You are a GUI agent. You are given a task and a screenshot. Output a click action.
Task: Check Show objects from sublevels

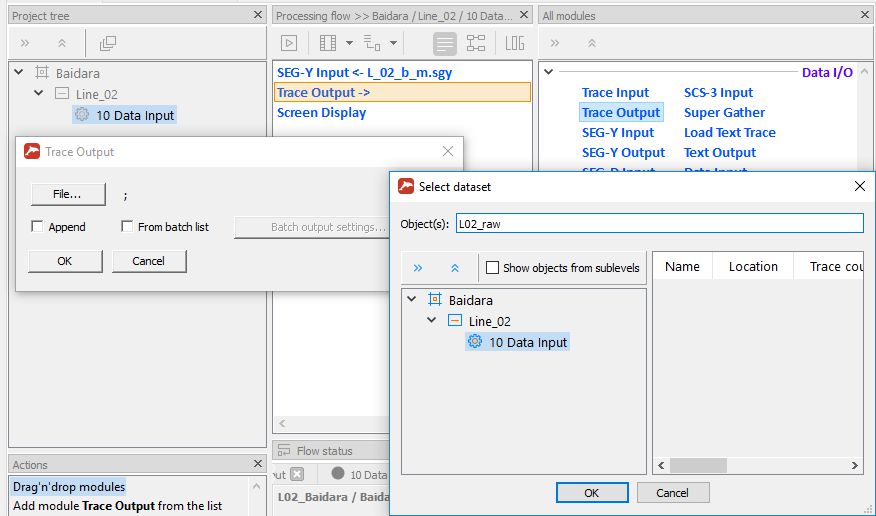pyautogui.click(x=492, y=267)
